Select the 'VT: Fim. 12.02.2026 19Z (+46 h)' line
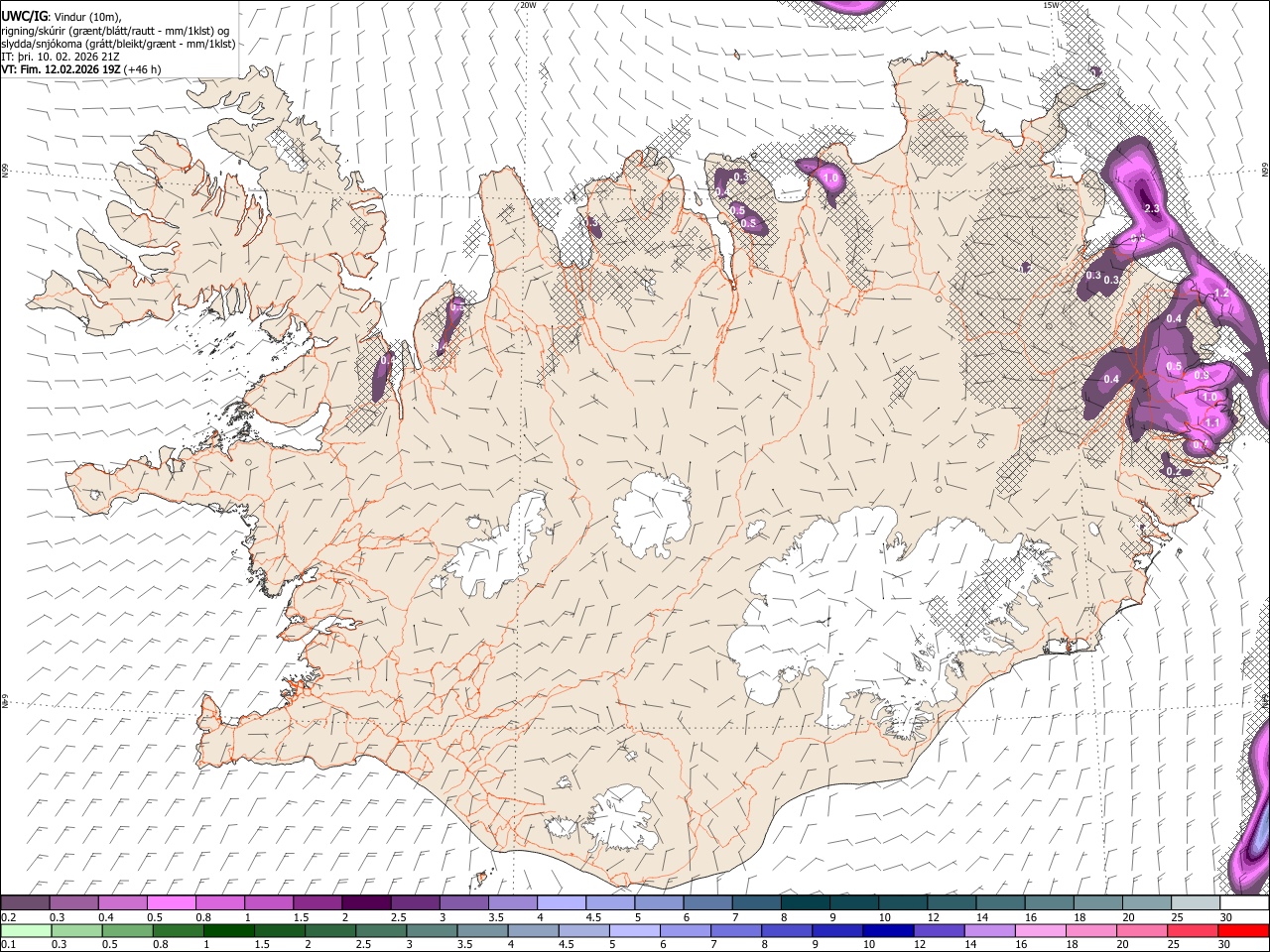 tap(81, 69)
